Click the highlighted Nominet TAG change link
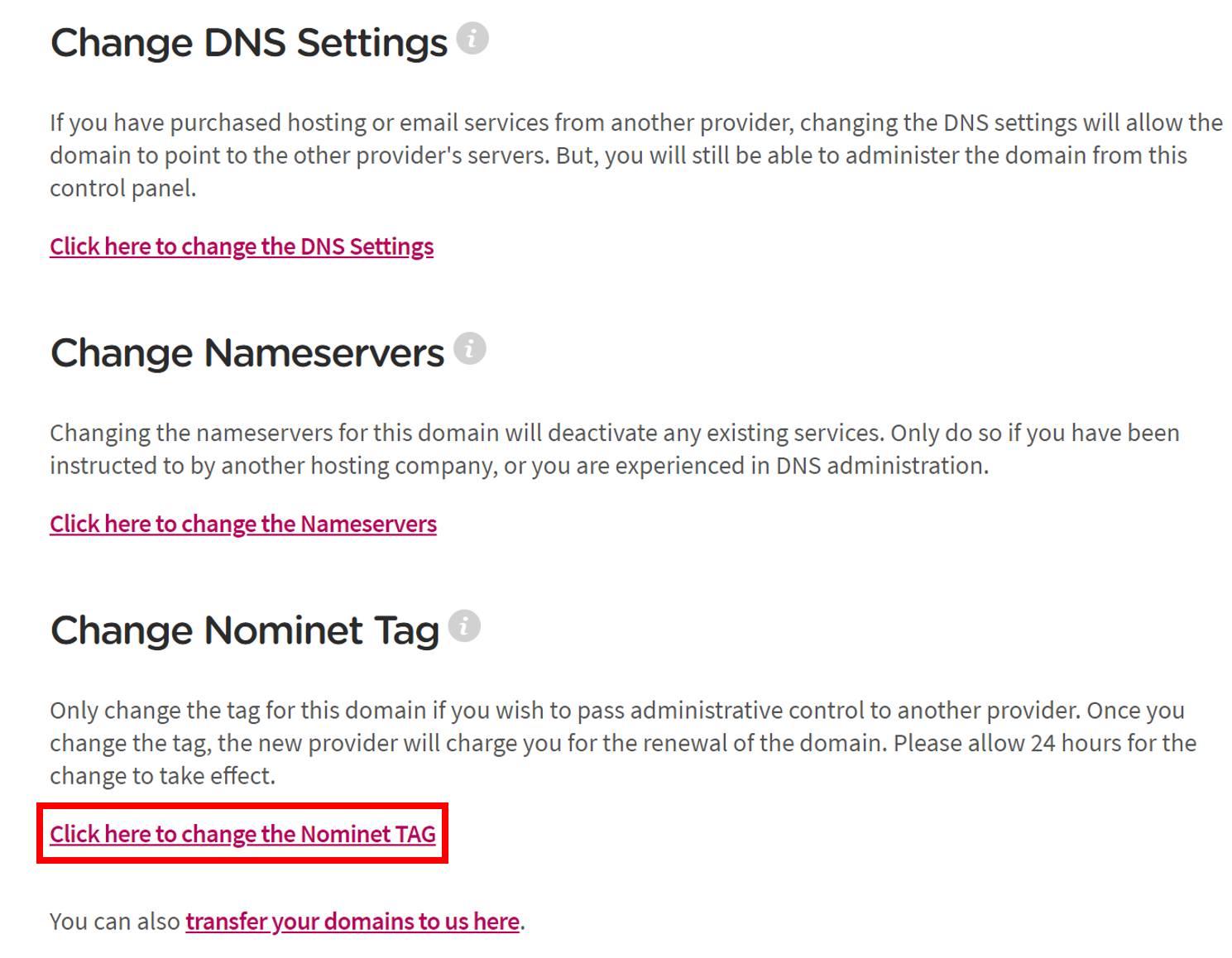Screen dimensions: 1232x958 coord(243,834)
